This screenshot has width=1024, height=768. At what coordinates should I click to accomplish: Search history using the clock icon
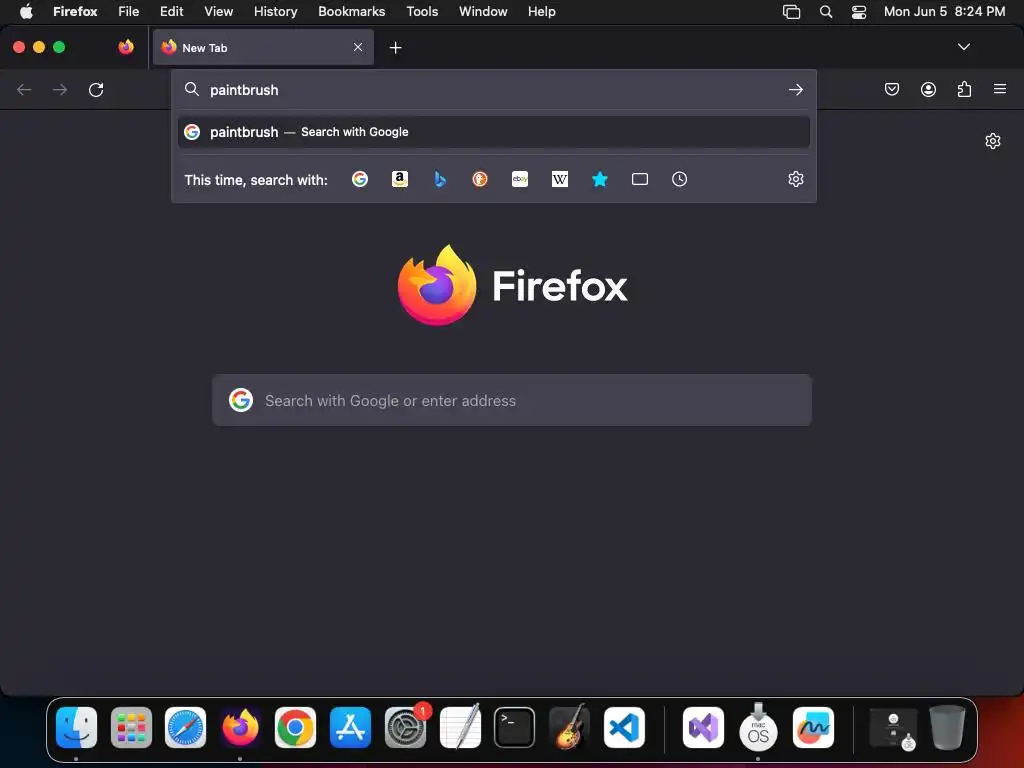(x=679, y=179)
